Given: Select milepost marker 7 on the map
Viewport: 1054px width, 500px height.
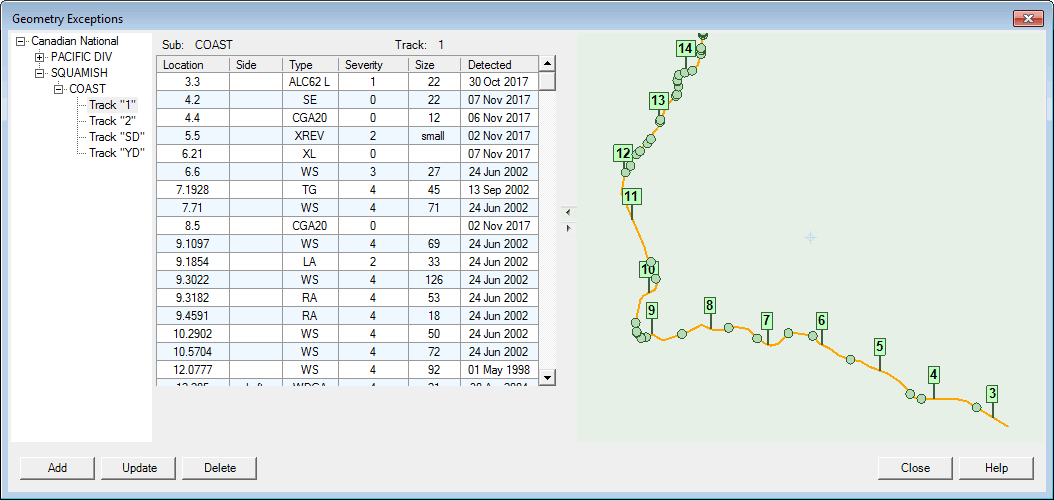Looking at the screenshot, I should click(767, 321).
